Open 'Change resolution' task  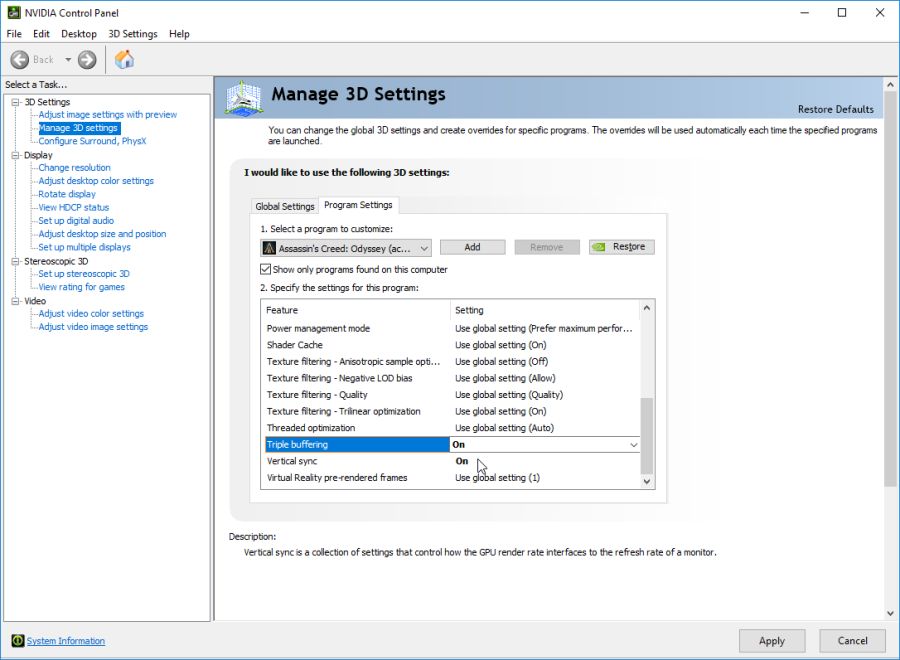tap(75, 168)
